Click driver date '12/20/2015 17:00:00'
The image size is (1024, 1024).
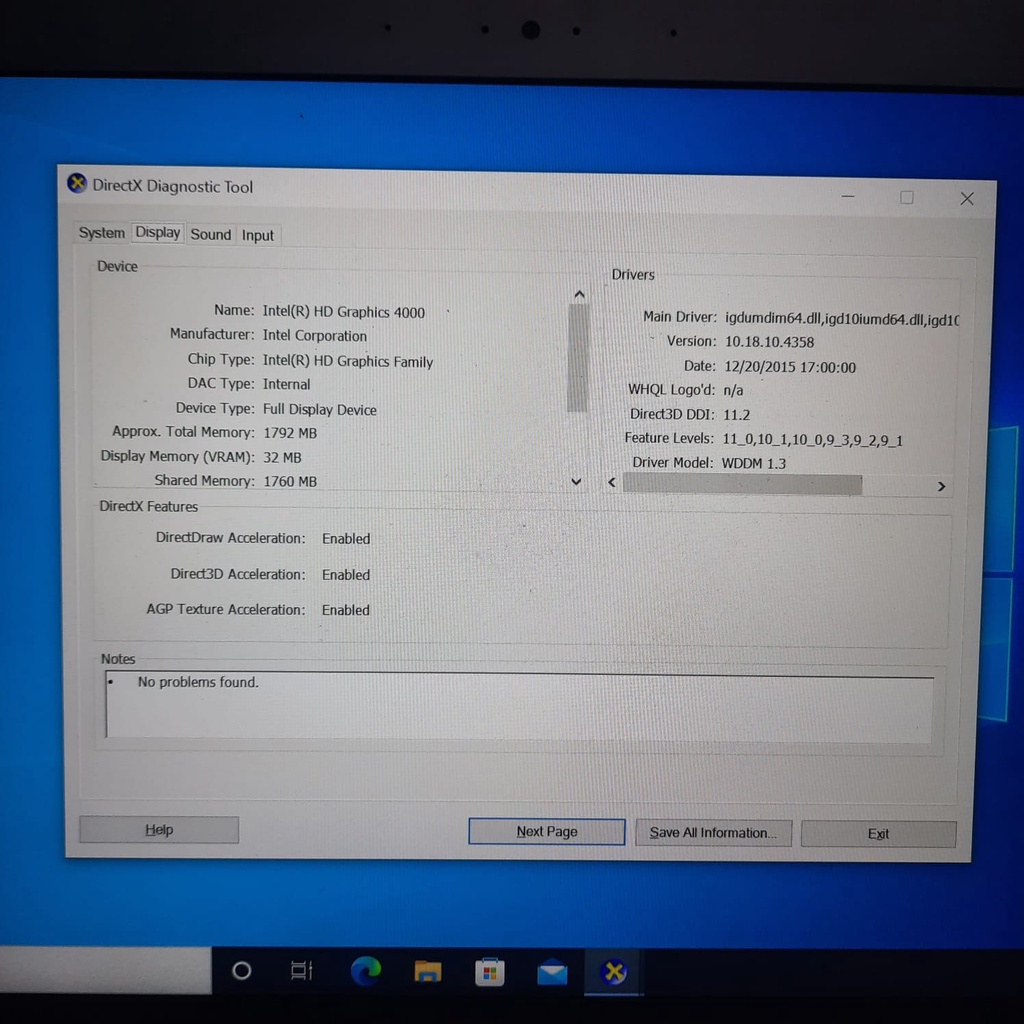[x=790, y=367]
